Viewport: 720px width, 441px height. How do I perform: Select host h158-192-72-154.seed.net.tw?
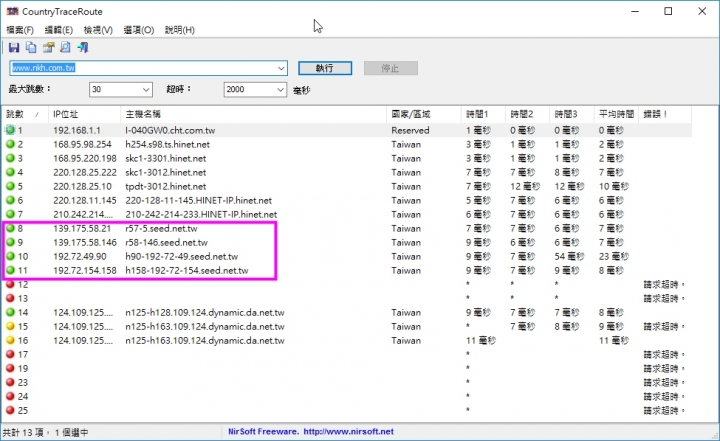click(x=186, y=270)
